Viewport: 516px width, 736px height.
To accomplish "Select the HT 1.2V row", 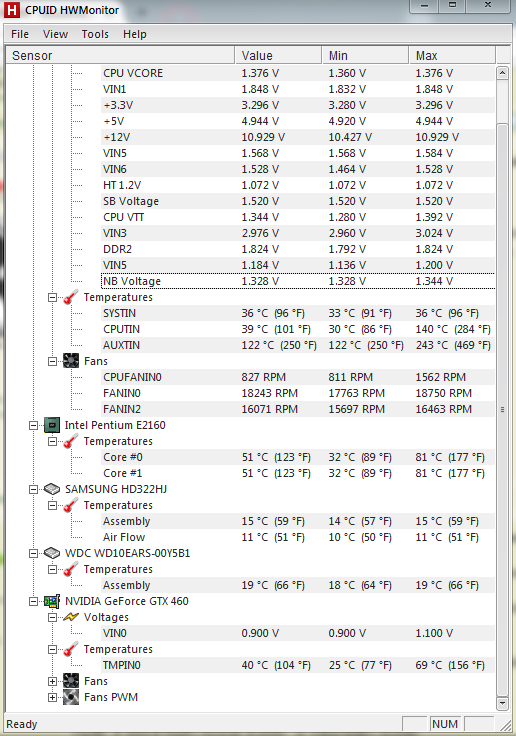I will [x=298, y=185].
